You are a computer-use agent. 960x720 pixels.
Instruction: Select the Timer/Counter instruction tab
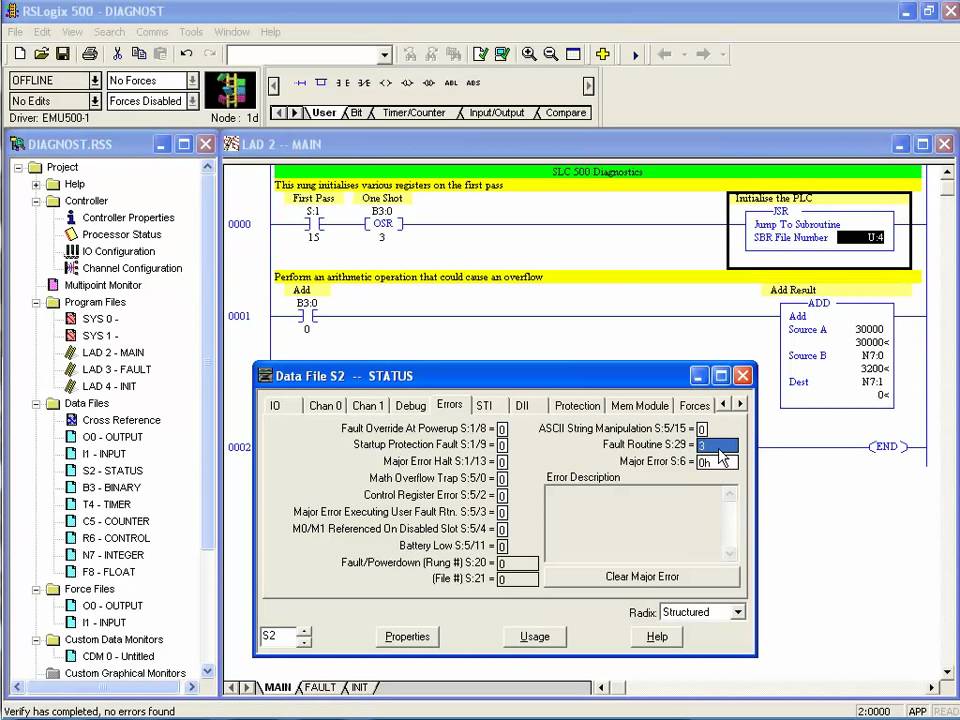(x=414, y=113)
